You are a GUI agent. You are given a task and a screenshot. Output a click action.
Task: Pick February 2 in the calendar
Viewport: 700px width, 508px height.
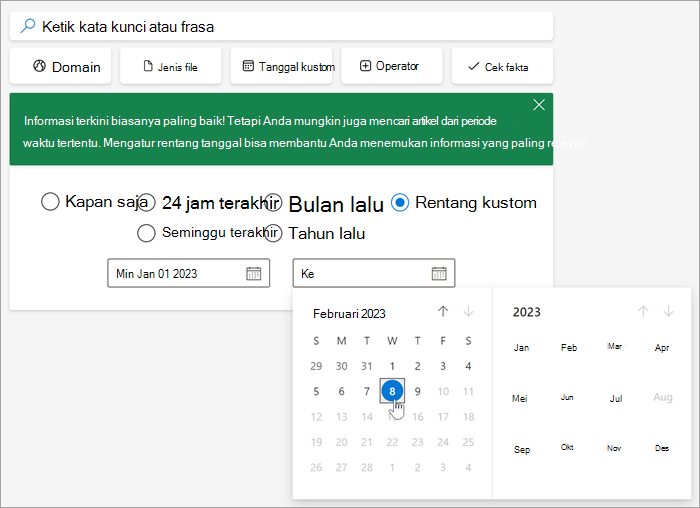click(x=417, y=366)
